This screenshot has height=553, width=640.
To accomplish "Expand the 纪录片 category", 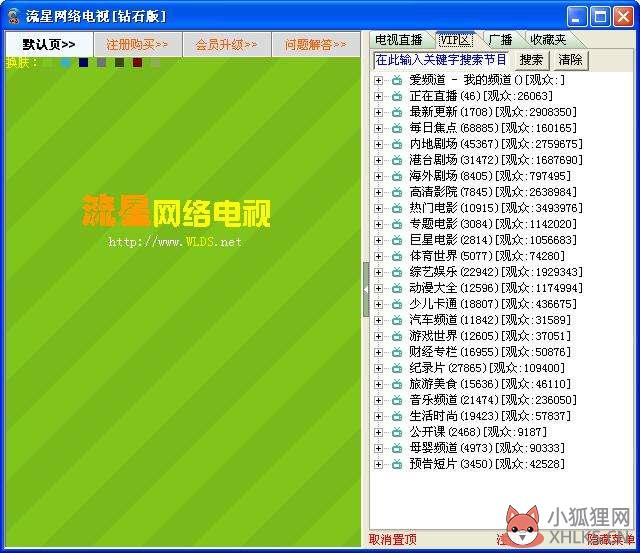I will click(378, 368).
